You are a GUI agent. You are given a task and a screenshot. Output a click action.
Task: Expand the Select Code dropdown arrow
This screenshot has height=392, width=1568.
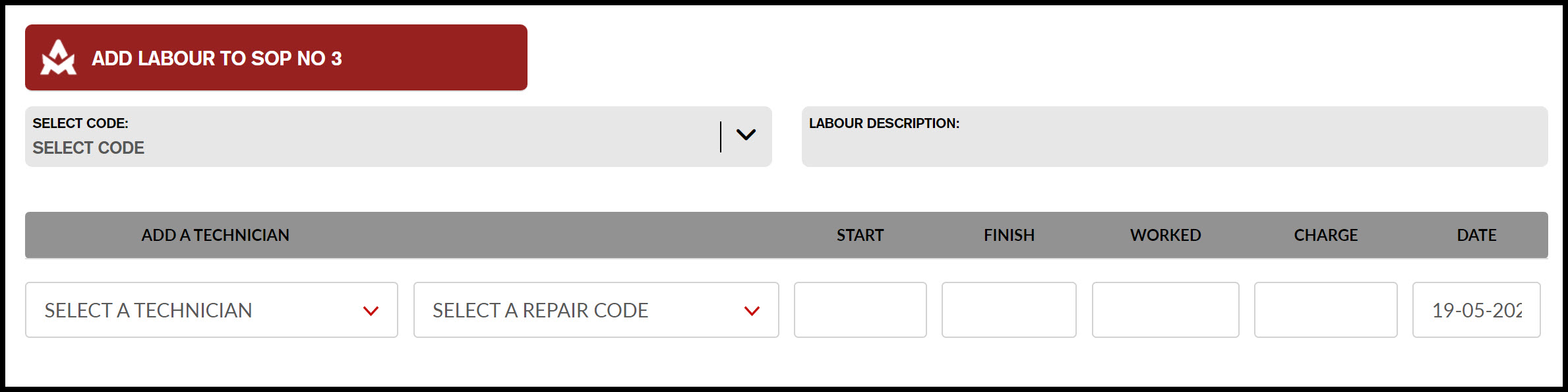[x=746, y=135]
